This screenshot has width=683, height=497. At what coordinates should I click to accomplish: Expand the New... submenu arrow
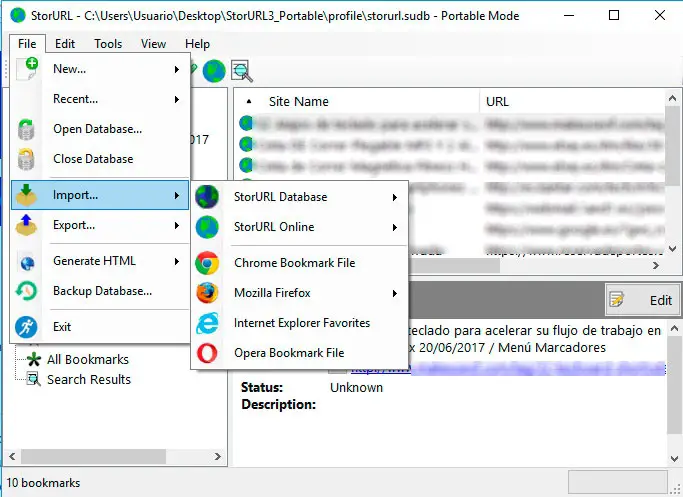tap(177, 69)
